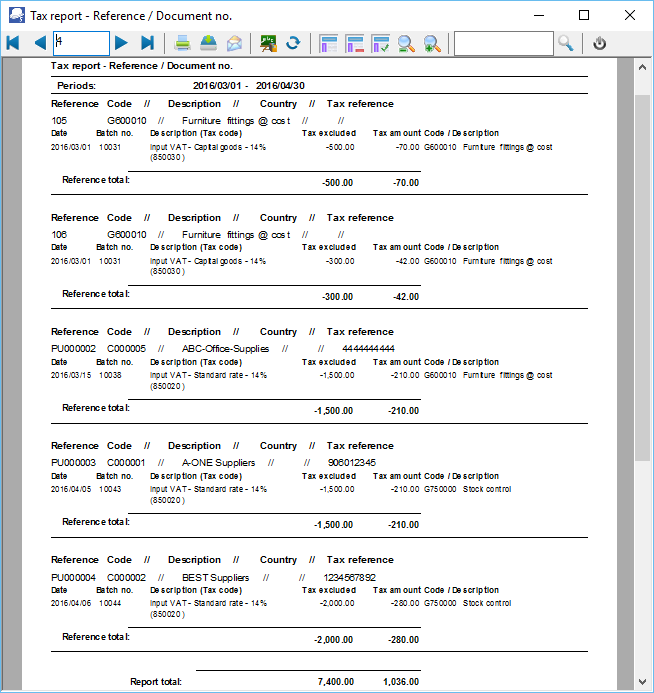Screen dimensions: 654x693
Task: Click the find magnifier button beside search
Action: [x=566, y=43]
